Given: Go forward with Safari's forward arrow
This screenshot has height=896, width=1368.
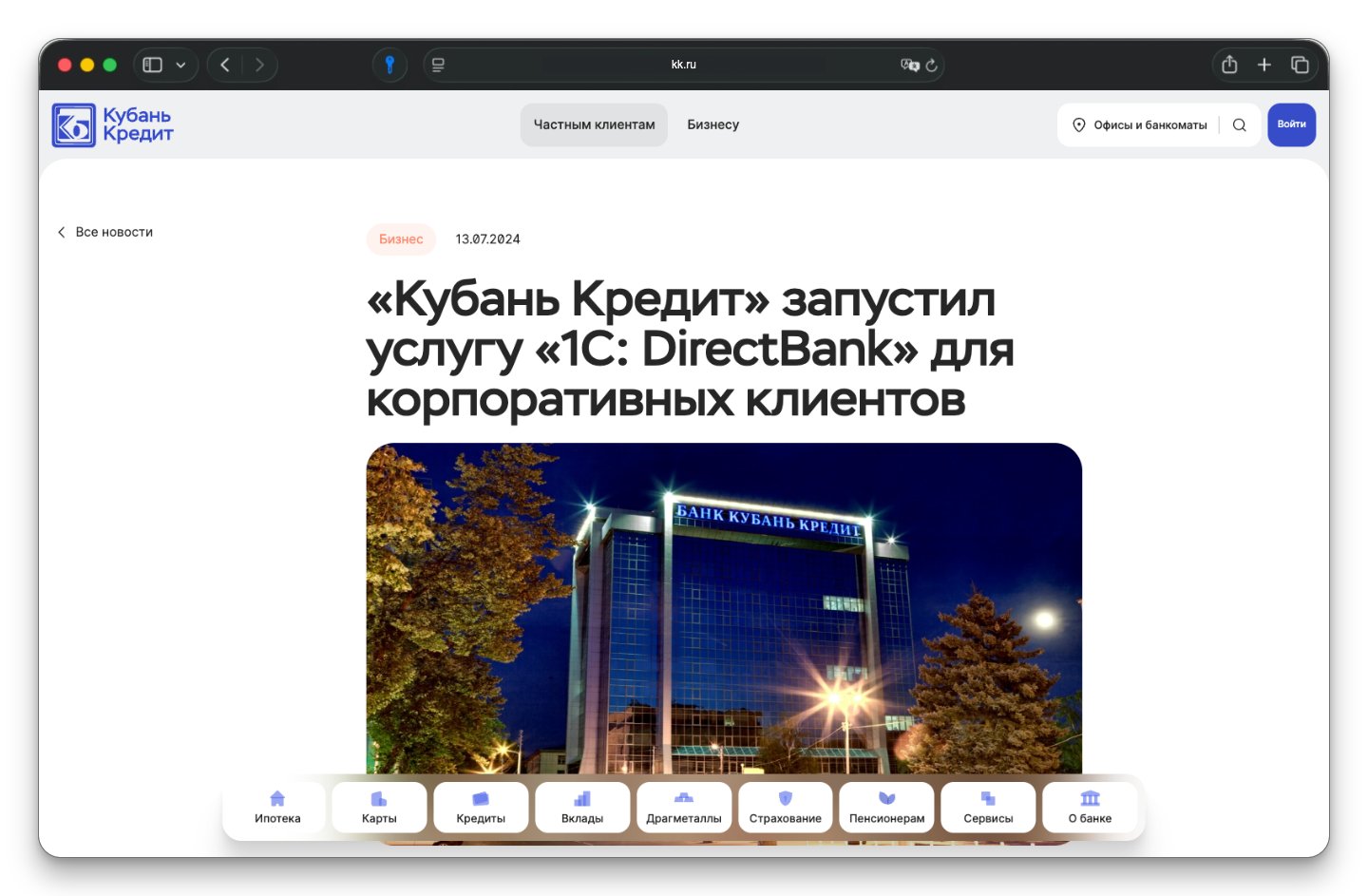Looking at the screenshot, I should coord(259,65).
